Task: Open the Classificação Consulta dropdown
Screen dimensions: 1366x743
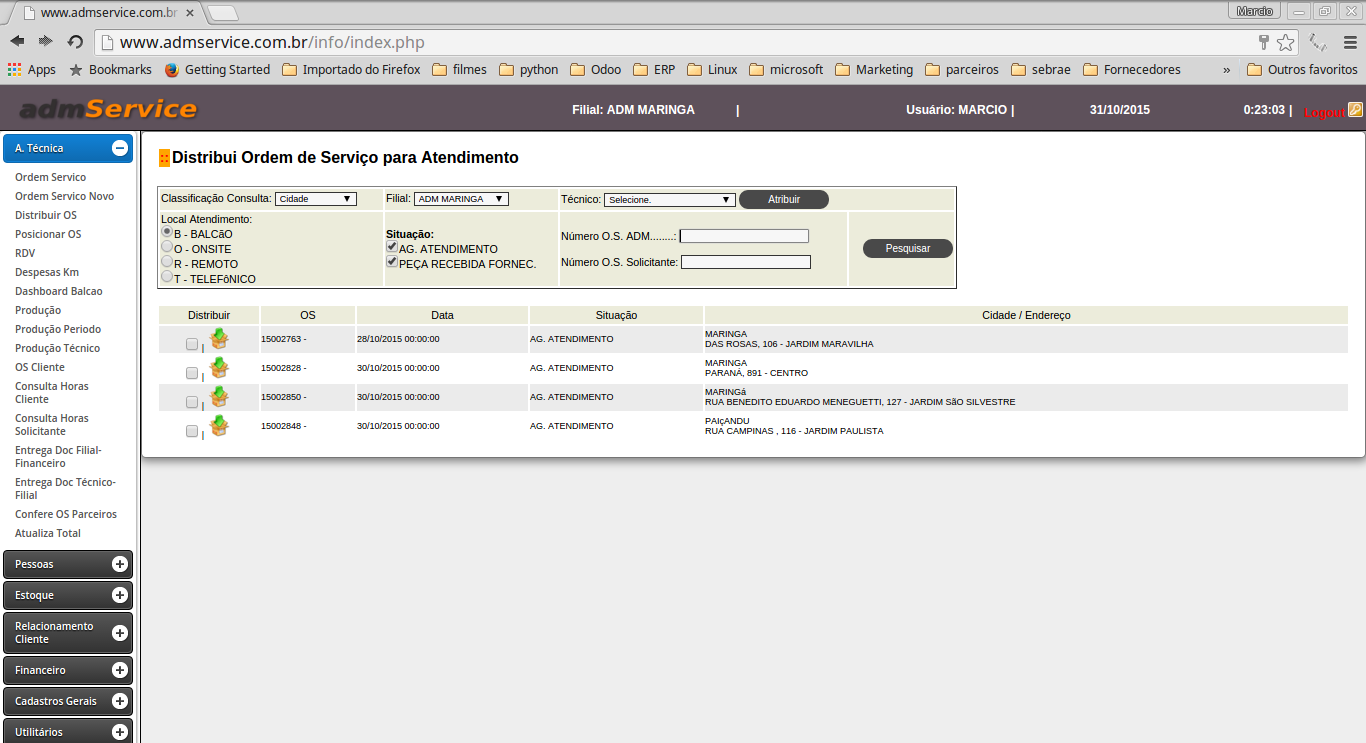Action: tap(315, 199)
